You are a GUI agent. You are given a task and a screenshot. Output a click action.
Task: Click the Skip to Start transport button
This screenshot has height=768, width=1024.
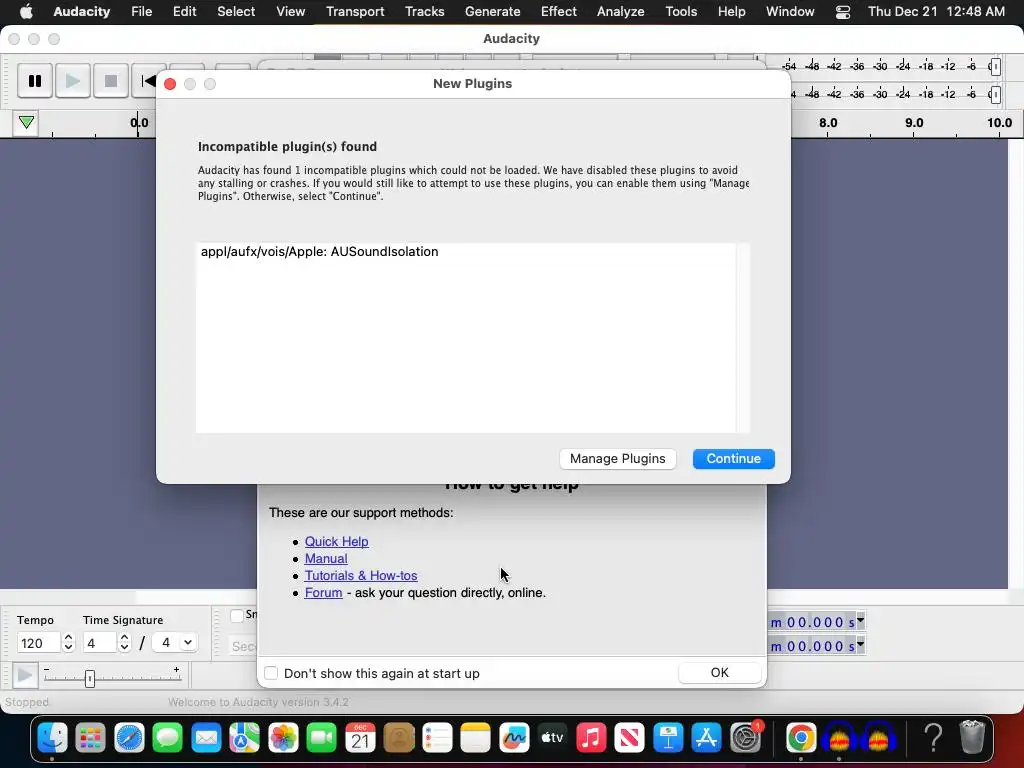[148, 81]
